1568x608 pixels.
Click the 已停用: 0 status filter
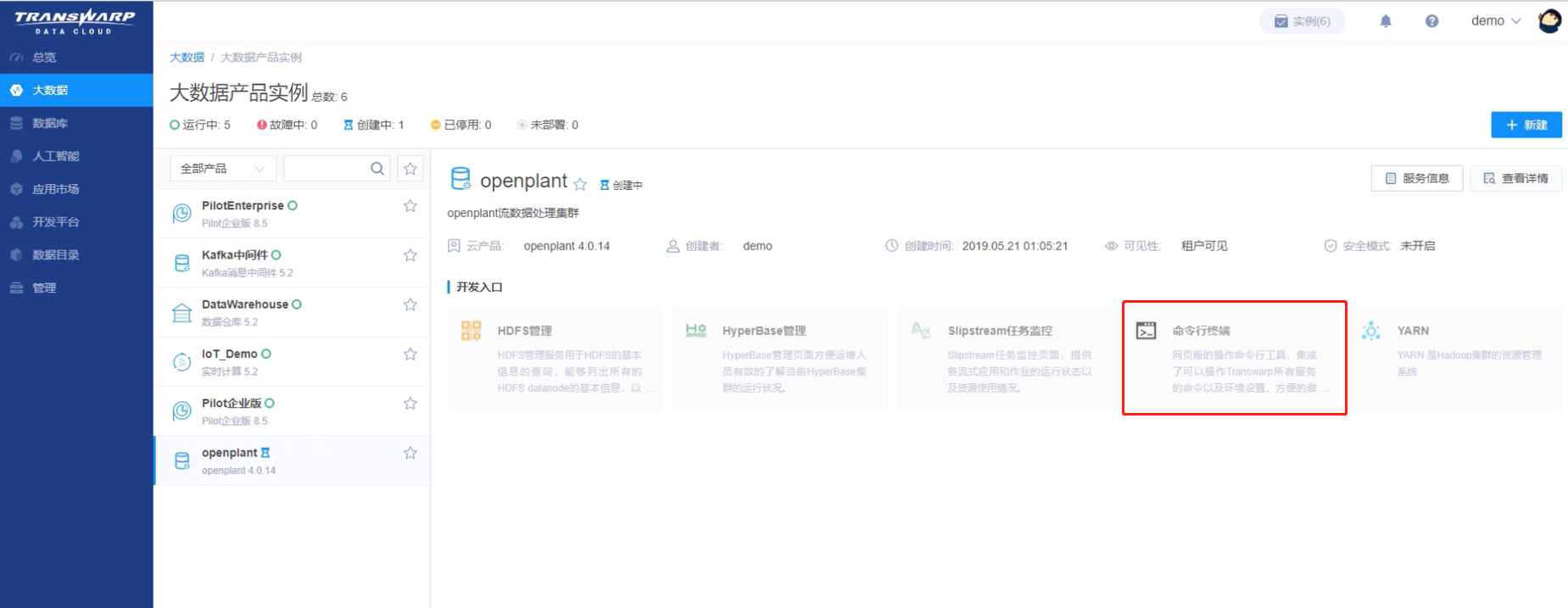(x=460, y=125)
